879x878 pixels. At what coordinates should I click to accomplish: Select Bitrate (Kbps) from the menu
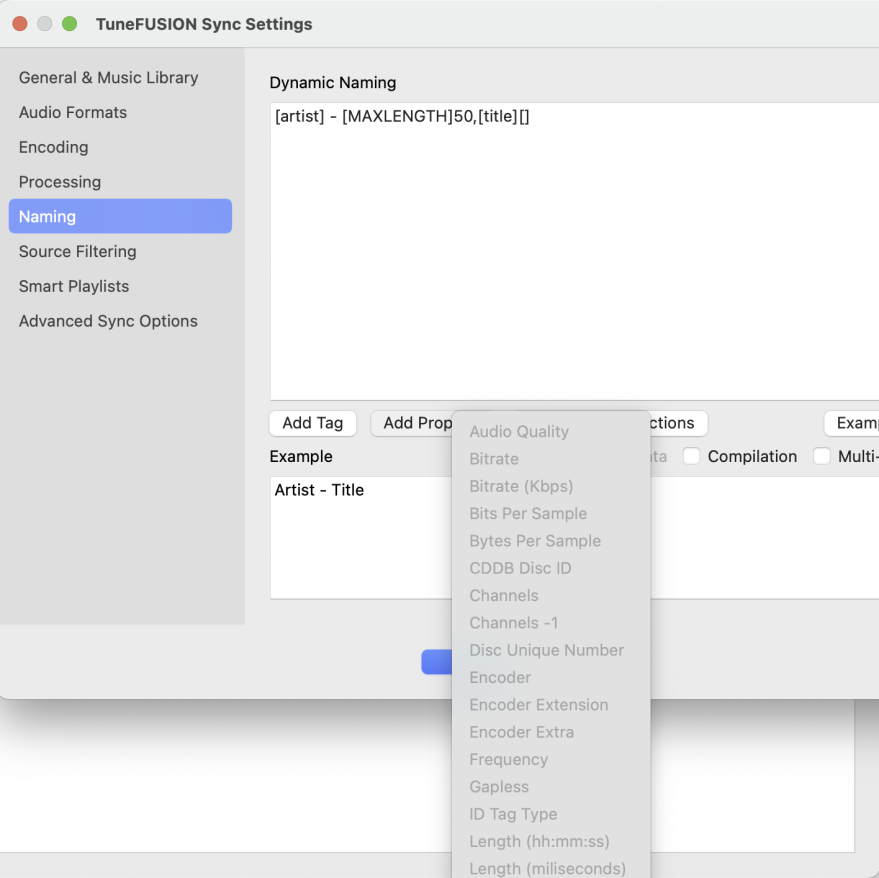point(551,486)
